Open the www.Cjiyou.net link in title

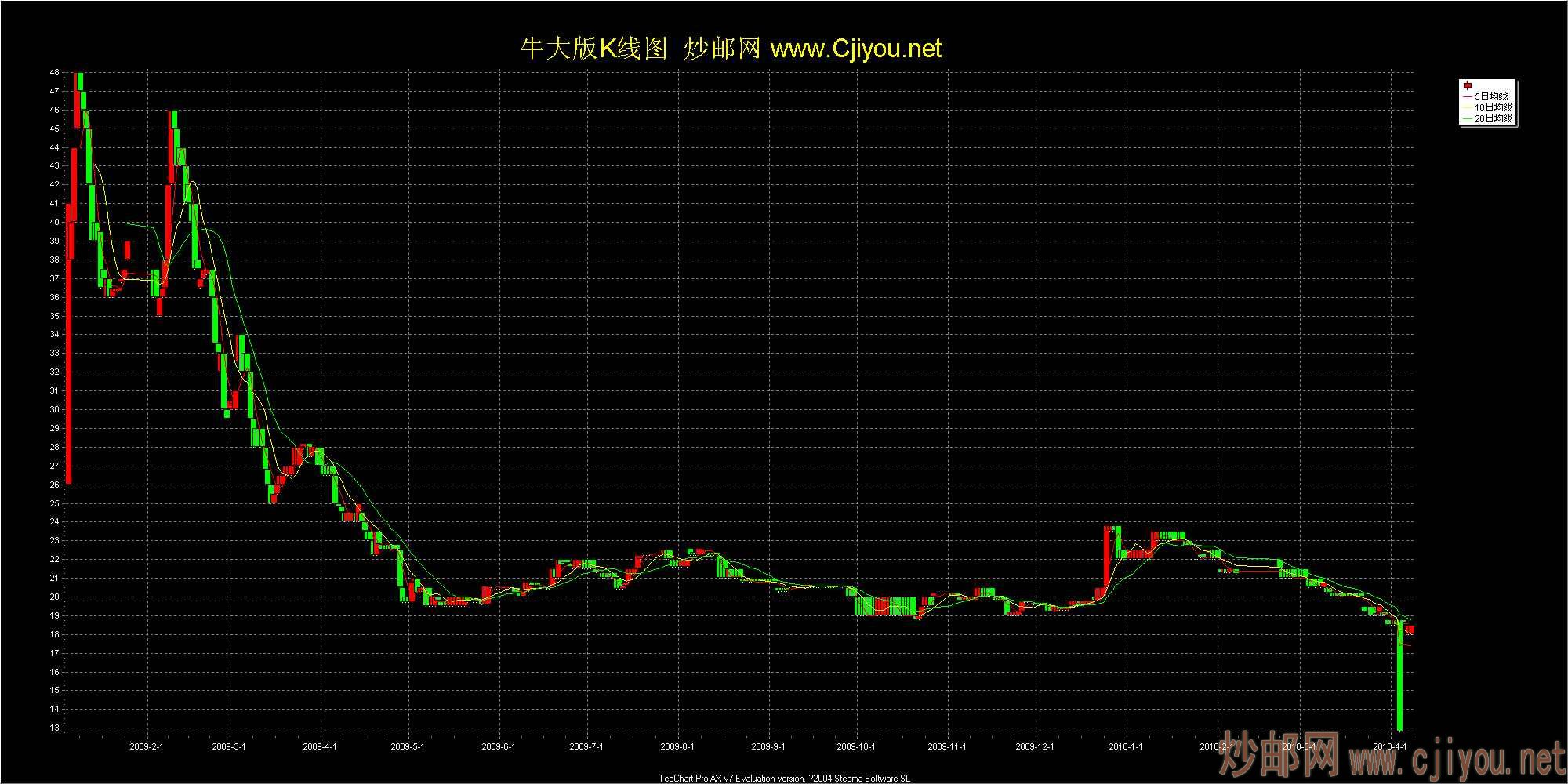pos(856,49)
